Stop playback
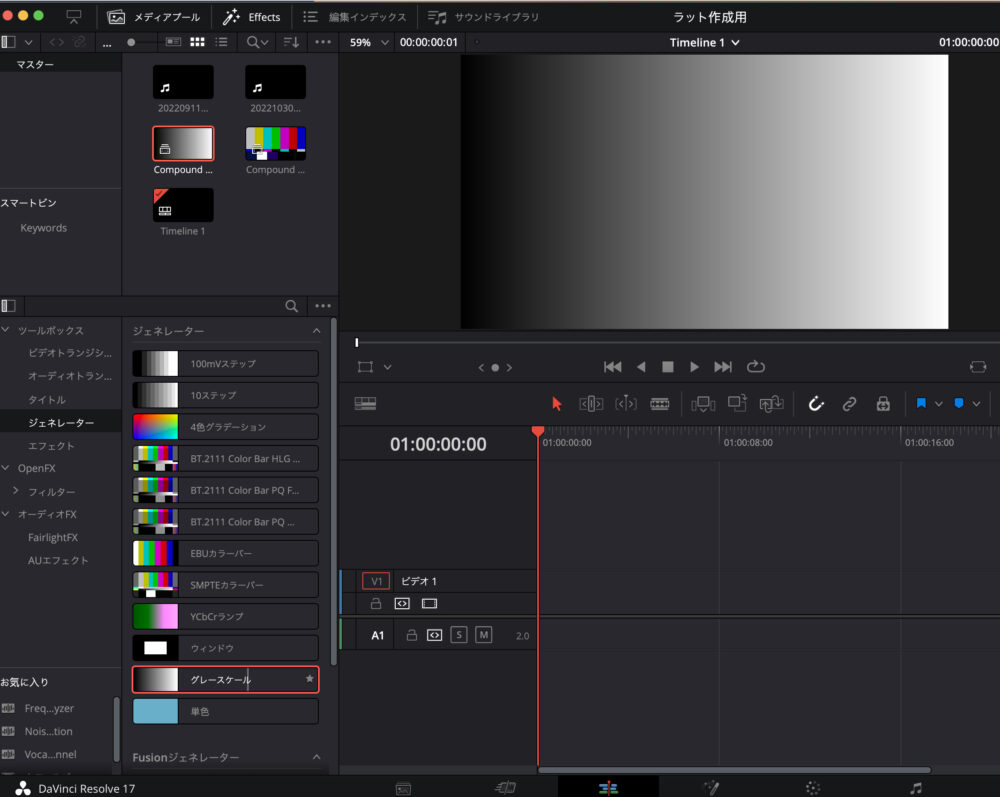The width and height of the screenshot is (1000, 797). [668, 367]
